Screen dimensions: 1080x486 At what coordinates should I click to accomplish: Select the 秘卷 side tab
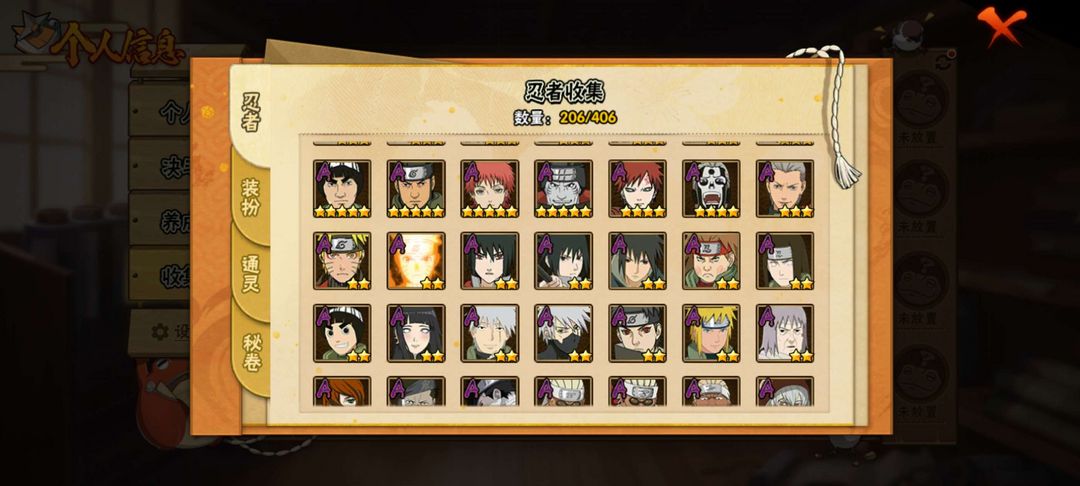251,352
